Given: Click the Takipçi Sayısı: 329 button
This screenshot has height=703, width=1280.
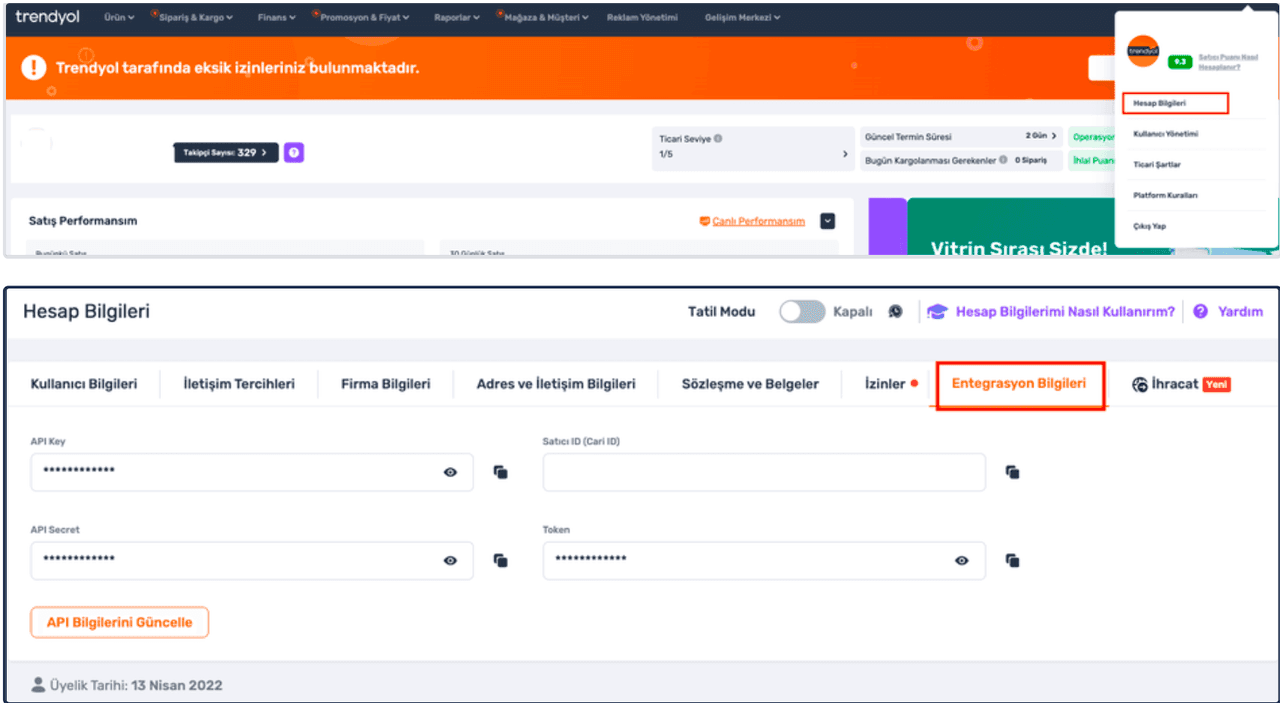Looking at the screenshot, I should (x=226, y=153).
